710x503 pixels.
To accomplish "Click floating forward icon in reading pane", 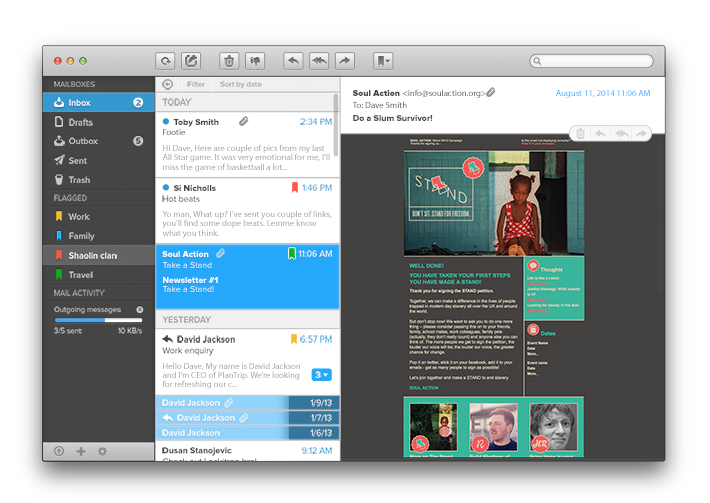I will [x=641, y=134].
